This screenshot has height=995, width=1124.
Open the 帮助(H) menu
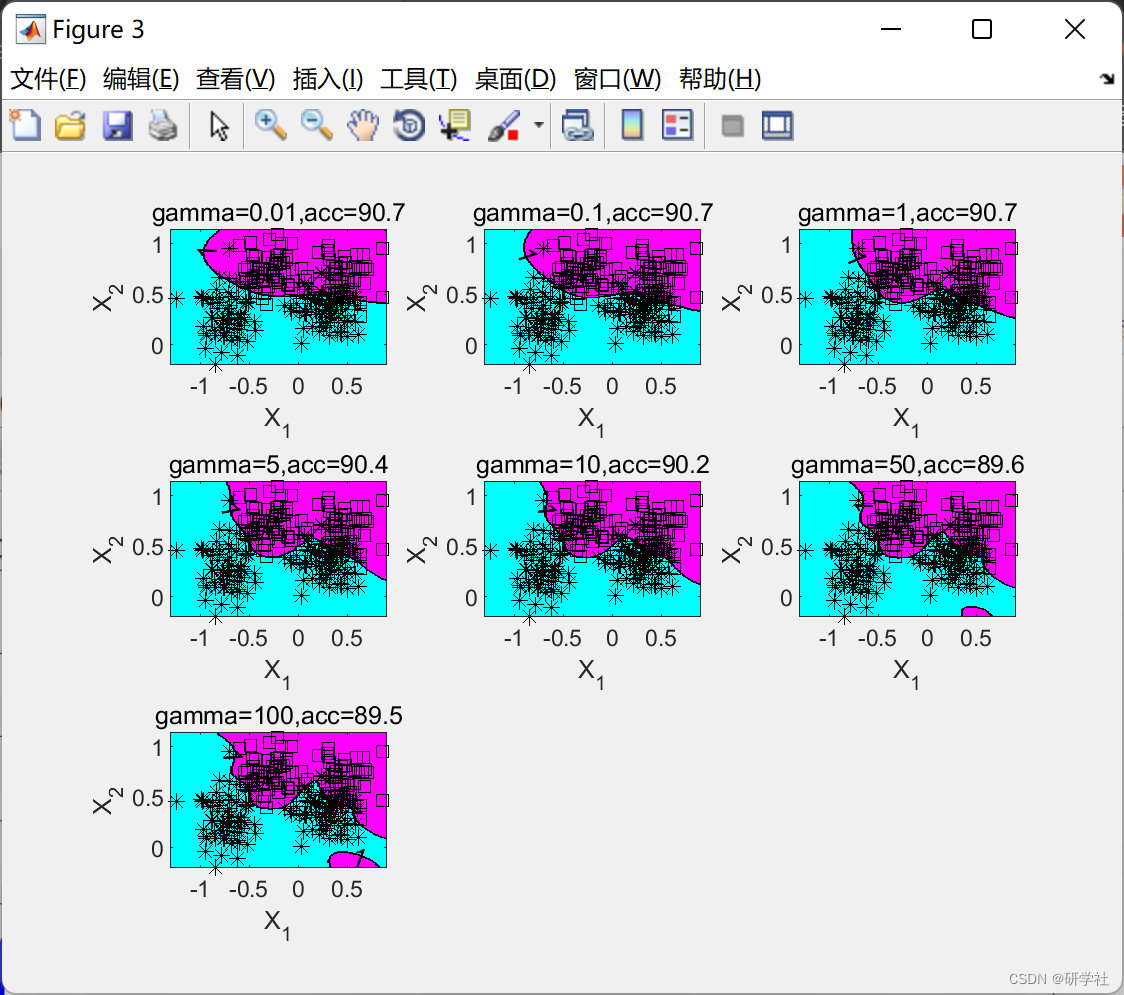coord(720,79)
